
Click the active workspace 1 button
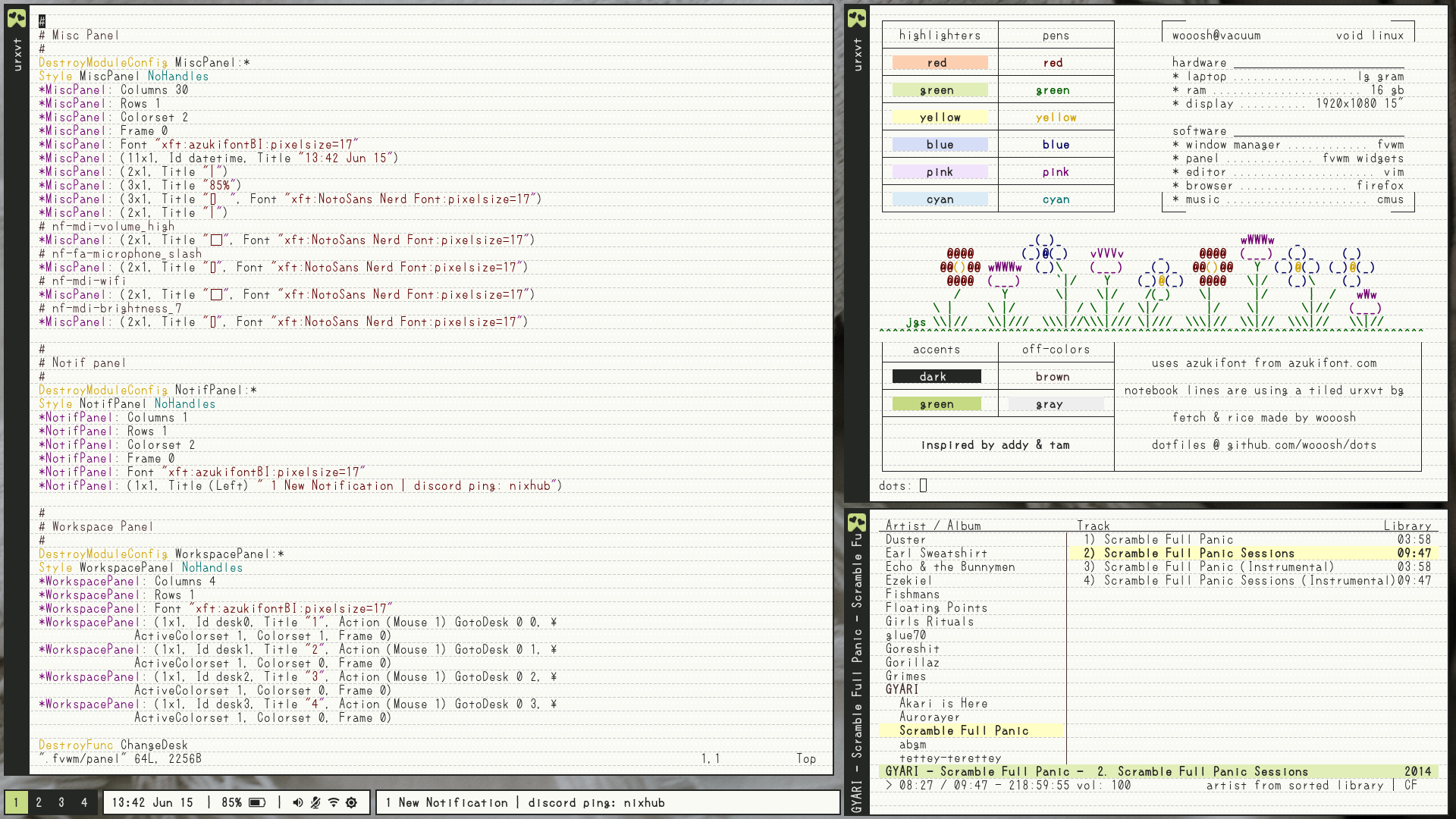16,802
